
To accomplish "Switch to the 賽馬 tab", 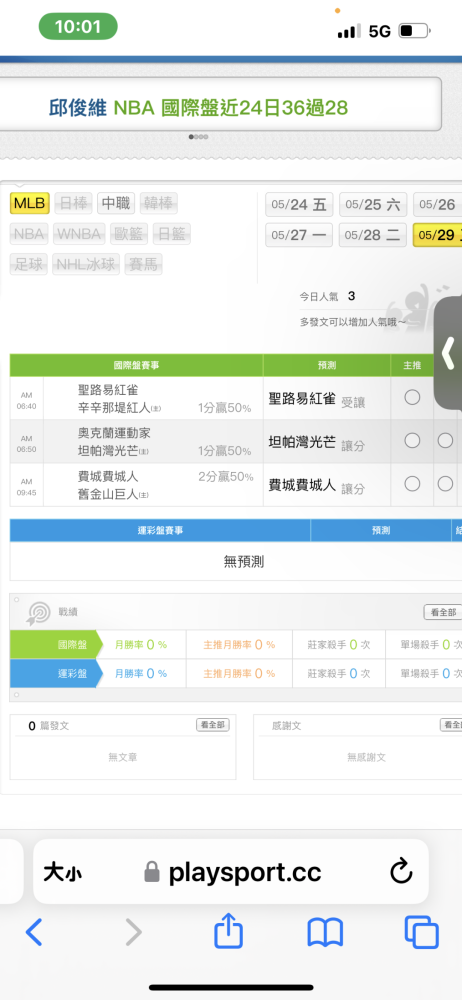I will pos(143,264).
